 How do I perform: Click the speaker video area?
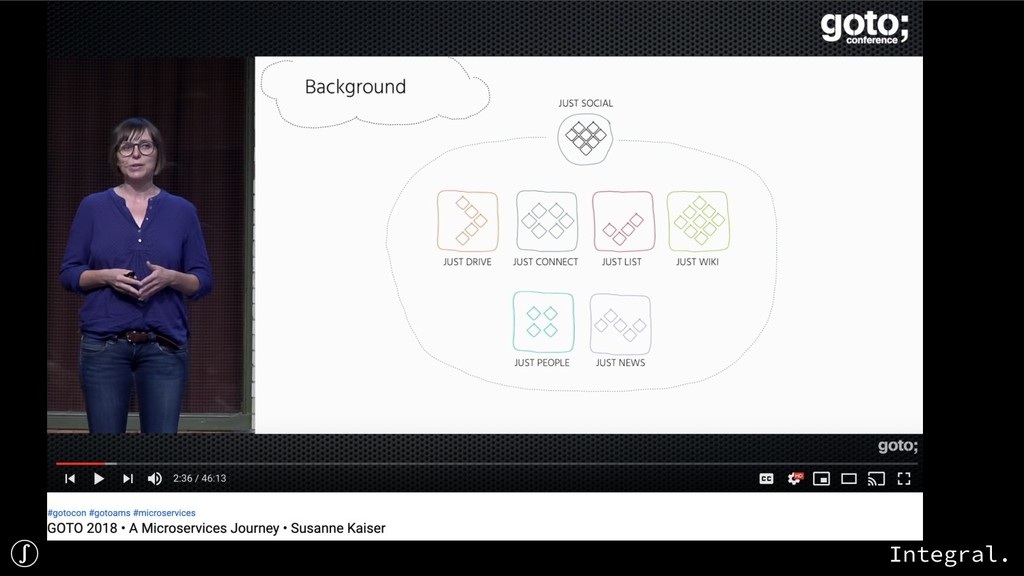pos(150,245)
